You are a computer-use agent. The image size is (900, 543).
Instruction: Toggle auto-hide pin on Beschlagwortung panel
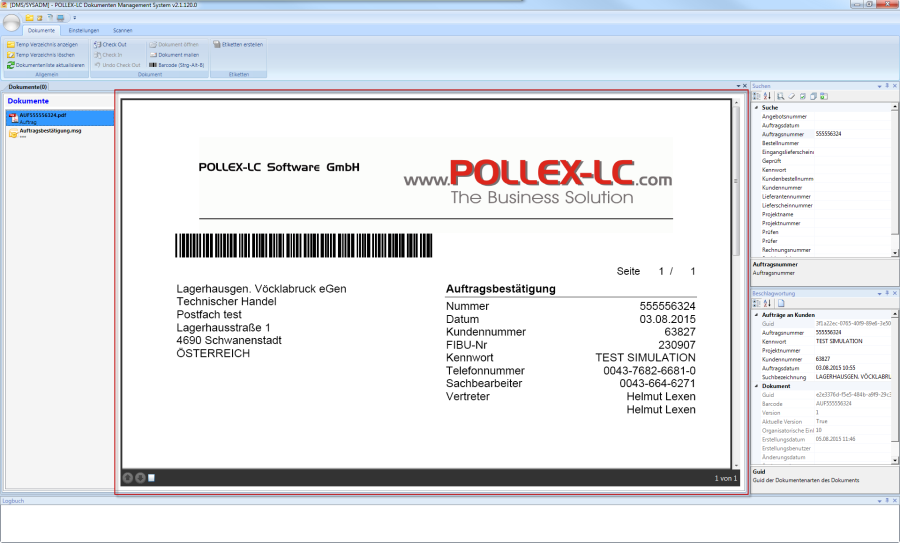(x=885, y=293)
